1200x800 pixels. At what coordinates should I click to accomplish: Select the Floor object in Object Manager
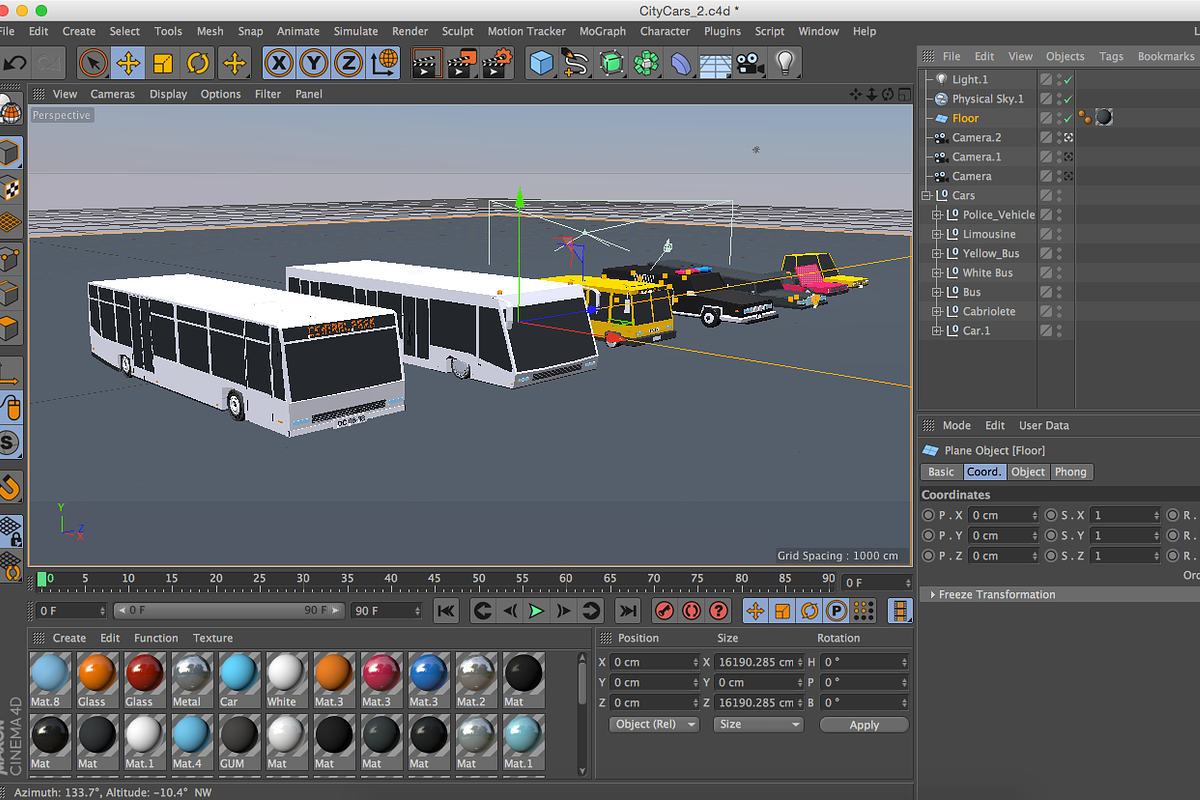pos(965,118)
